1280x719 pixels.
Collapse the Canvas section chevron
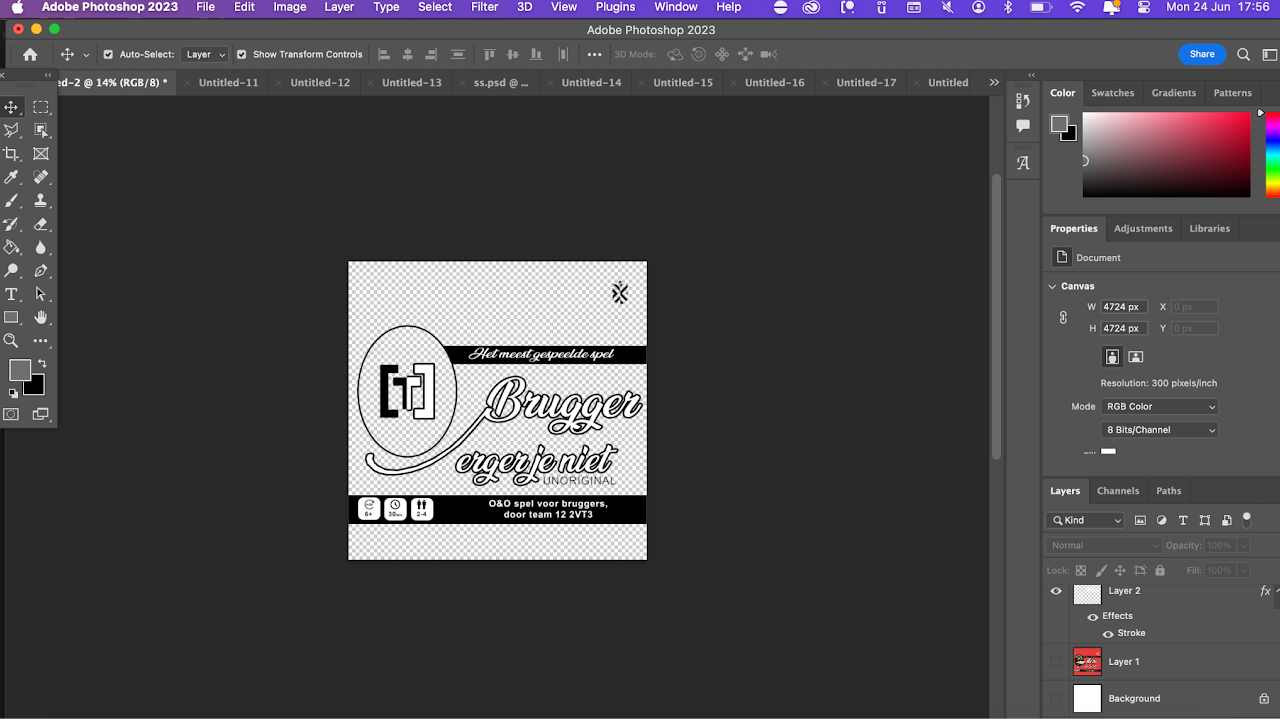(x=1052, y=286)
